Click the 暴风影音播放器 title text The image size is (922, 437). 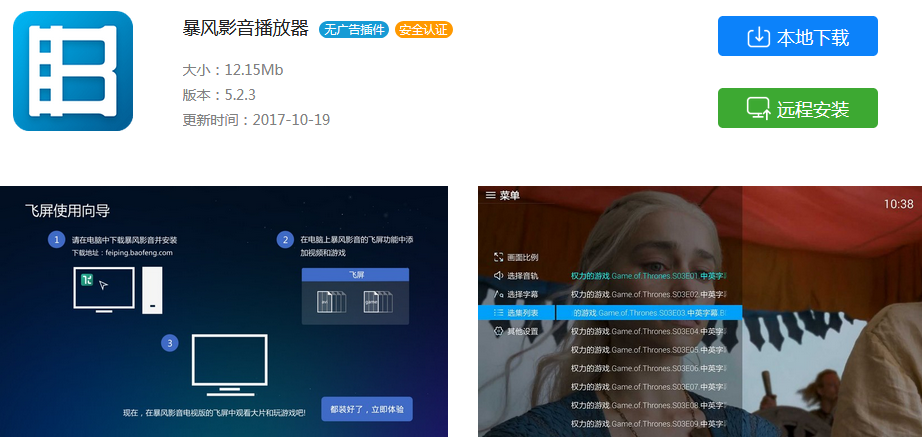(246, 29)
